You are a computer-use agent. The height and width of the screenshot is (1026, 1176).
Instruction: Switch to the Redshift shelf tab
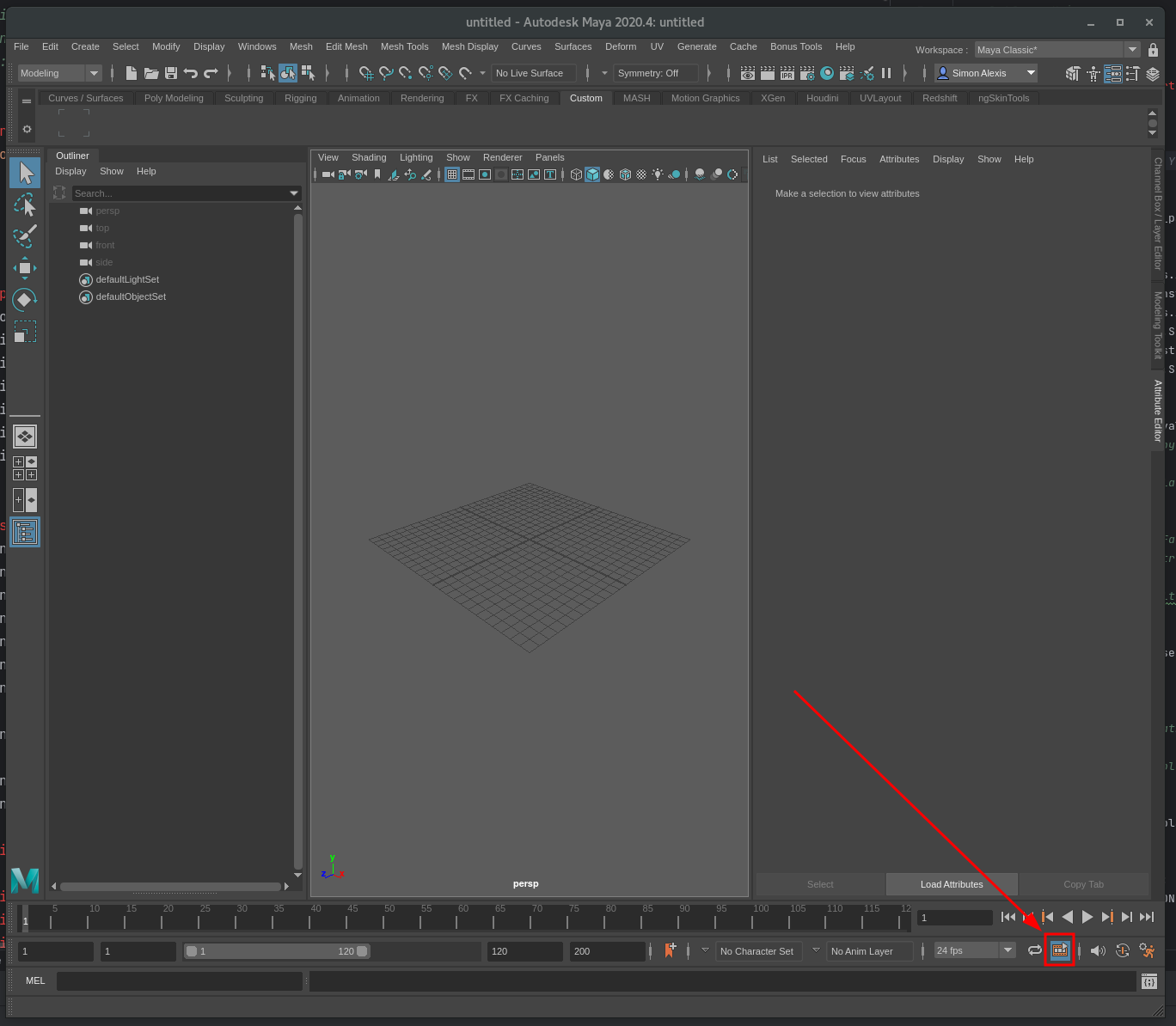tap(940, 98)
